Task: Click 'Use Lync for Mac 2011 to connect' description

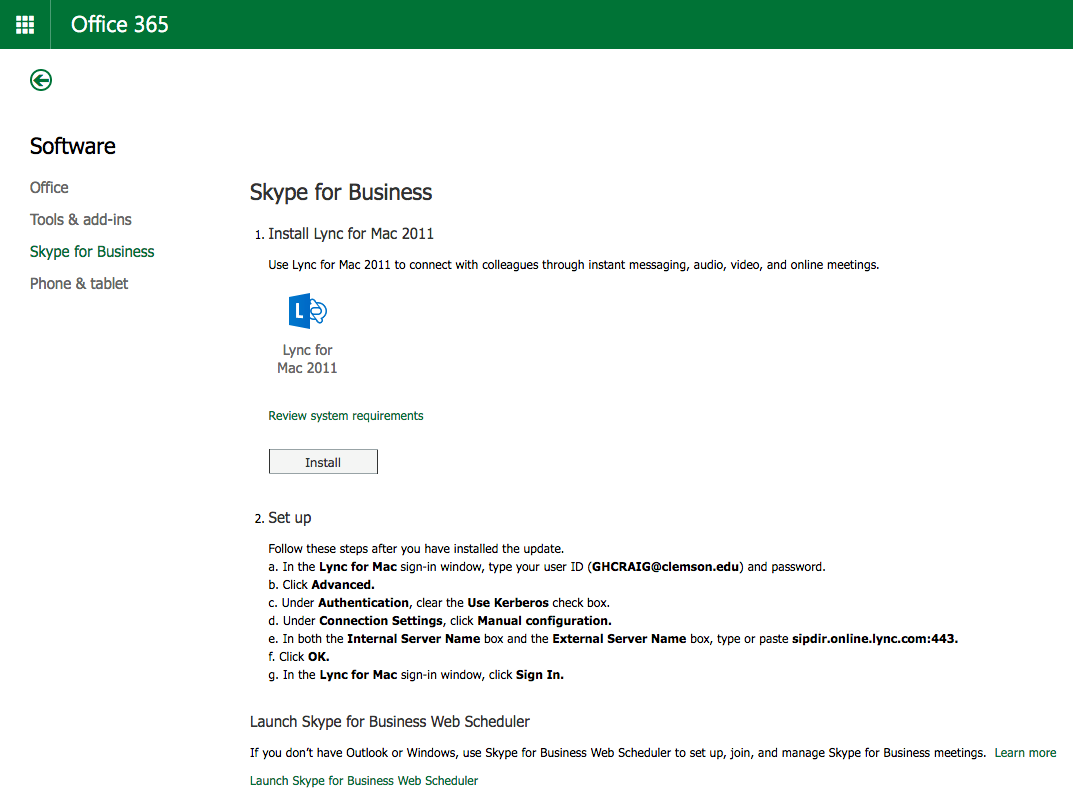Action: pyautogui.click(x=573, y=265)
